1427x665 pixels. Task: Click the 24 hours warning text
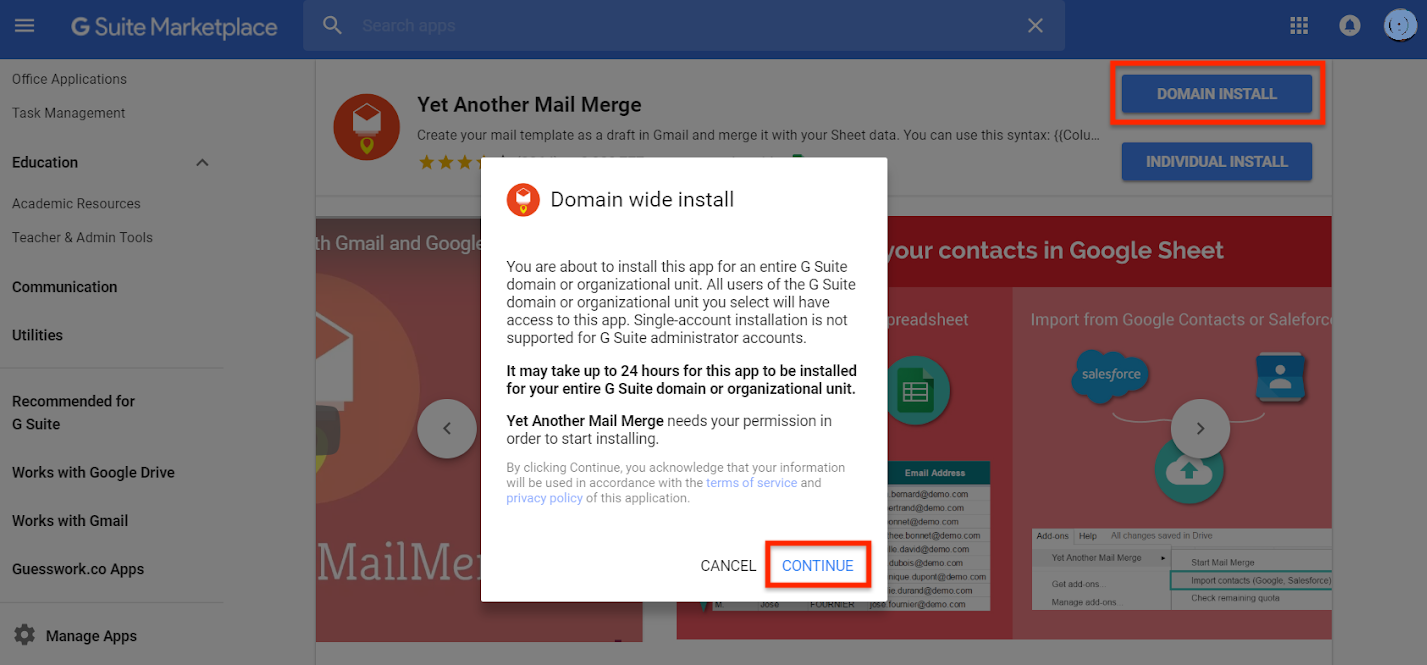tap(681, 380)
